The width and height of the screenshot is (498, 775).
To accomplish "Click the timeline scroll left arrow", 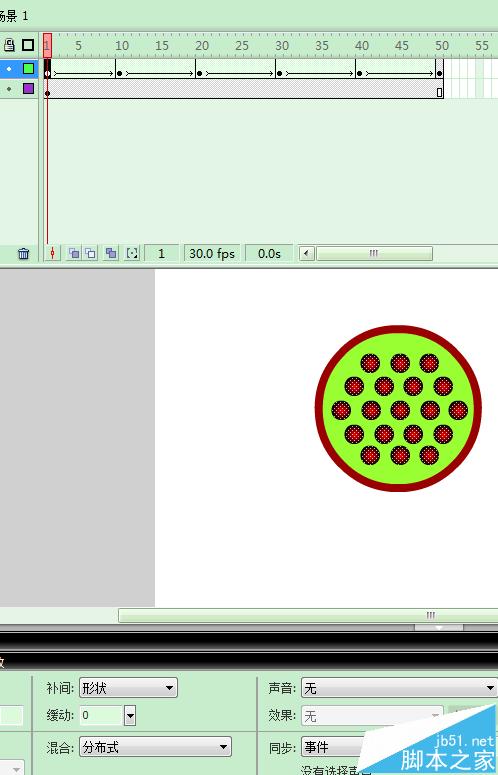I will [306, 254].
